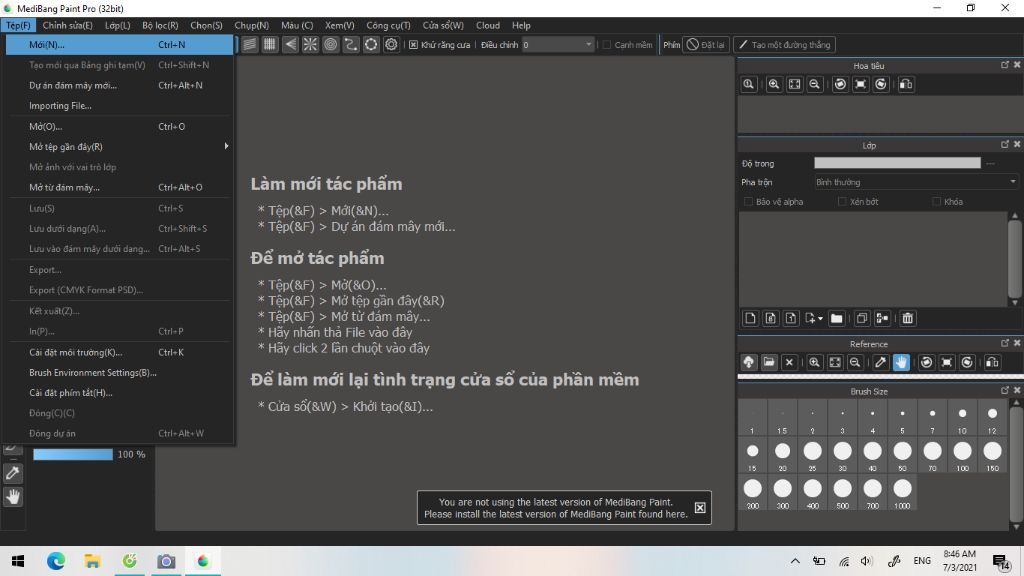The image size is (1024, 576).
Task: Select hand tool in Reference panel
Action: click(x=901, y=362)
